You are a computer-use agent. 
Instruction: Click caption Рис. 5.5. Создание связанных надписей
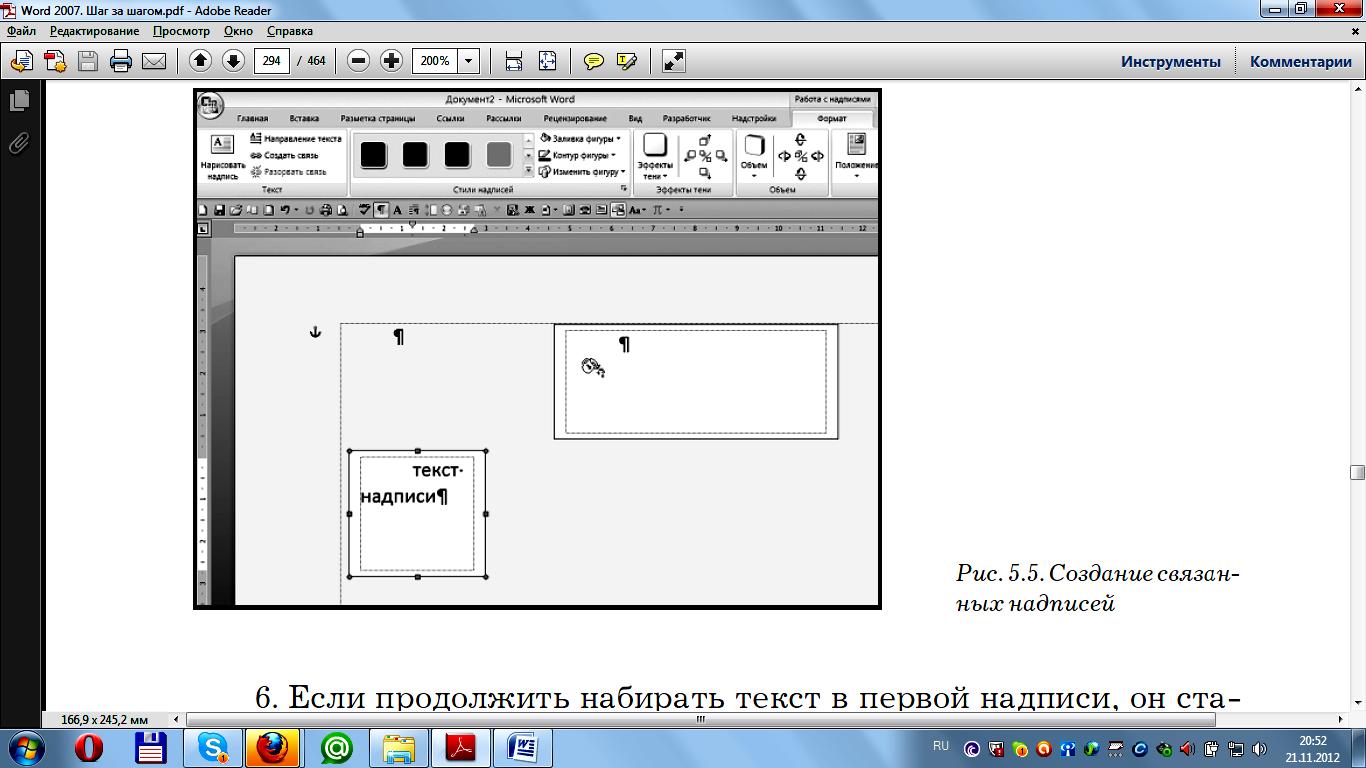pyautogui.click(x=1098, y=589)
